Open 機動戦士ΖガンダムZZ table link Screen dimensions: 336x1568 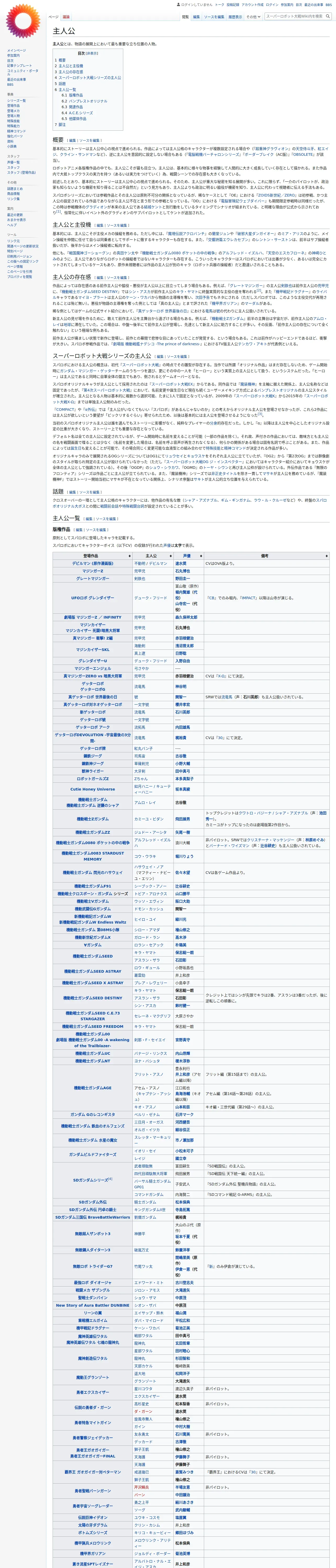(x=93, y=832)
